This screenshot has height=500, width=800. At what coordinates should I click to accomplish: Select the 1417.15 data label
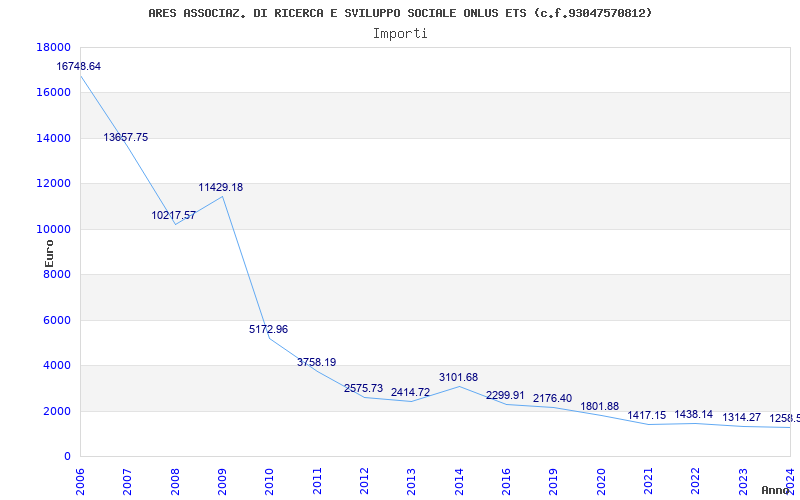[x=646, y=415]
